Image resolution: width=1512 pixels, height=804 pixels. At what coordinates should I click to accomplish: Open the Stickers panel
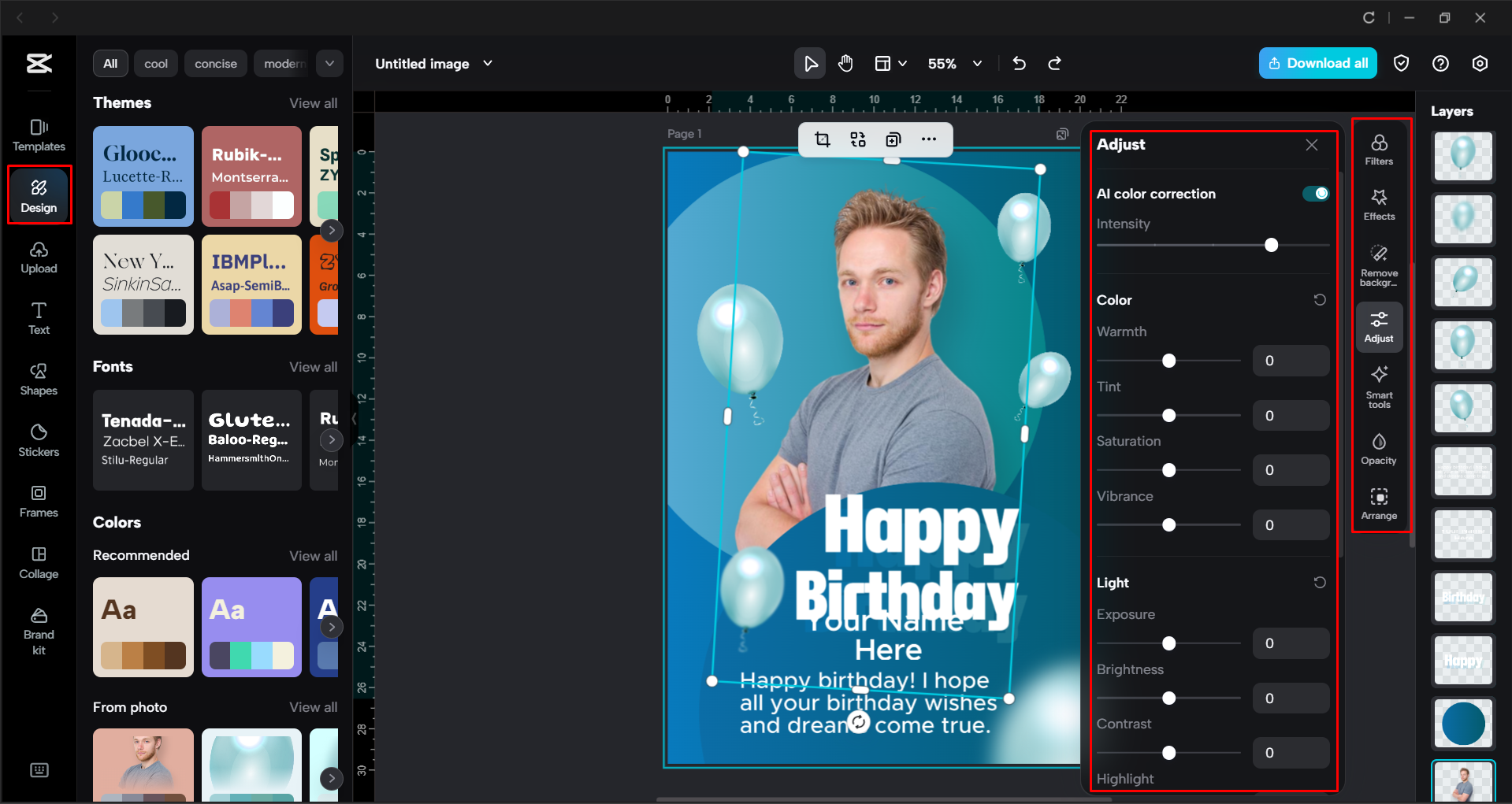(x=39, y=440)
